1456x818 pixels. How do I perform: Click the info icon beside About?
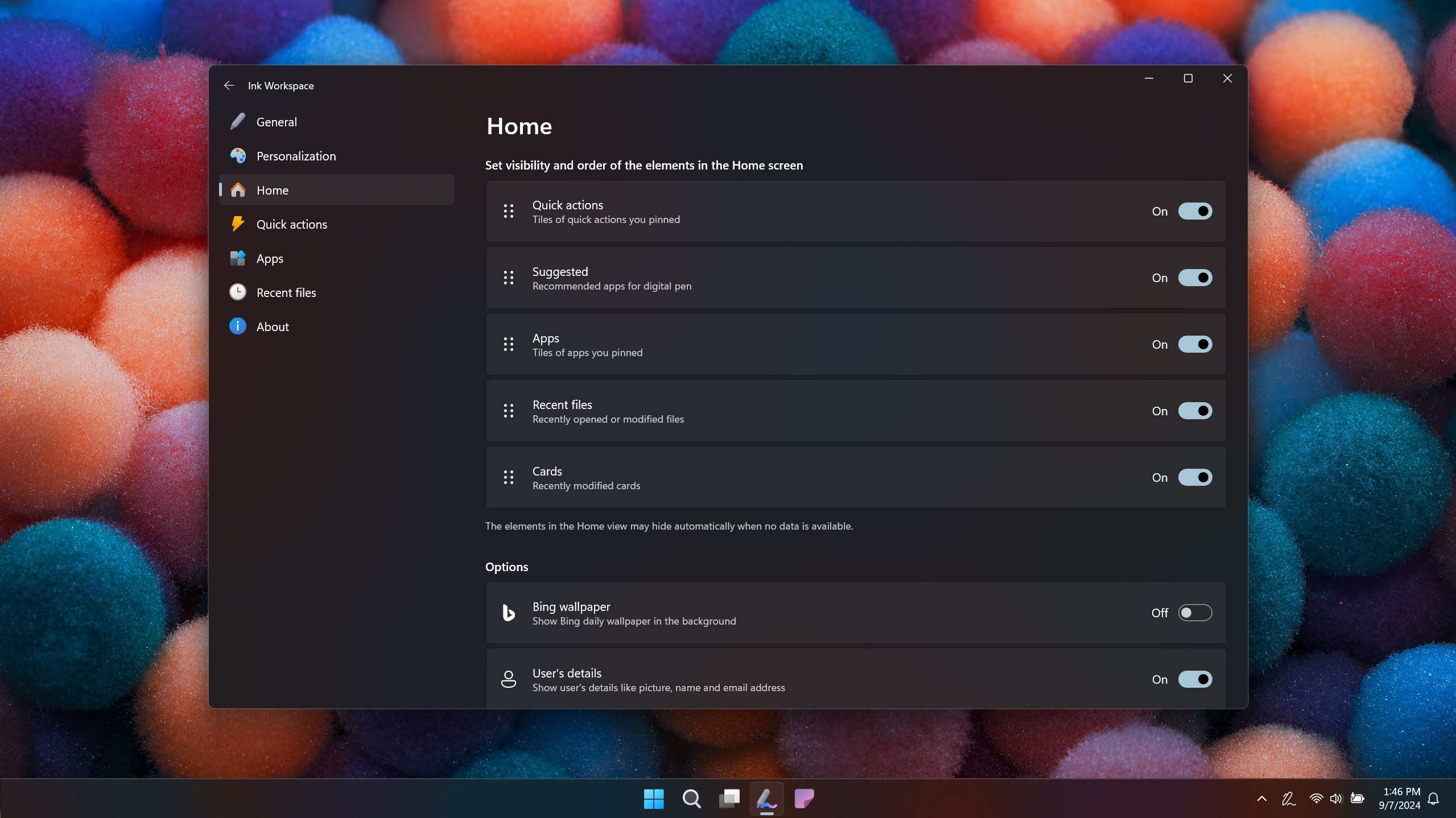click(237, 326)
